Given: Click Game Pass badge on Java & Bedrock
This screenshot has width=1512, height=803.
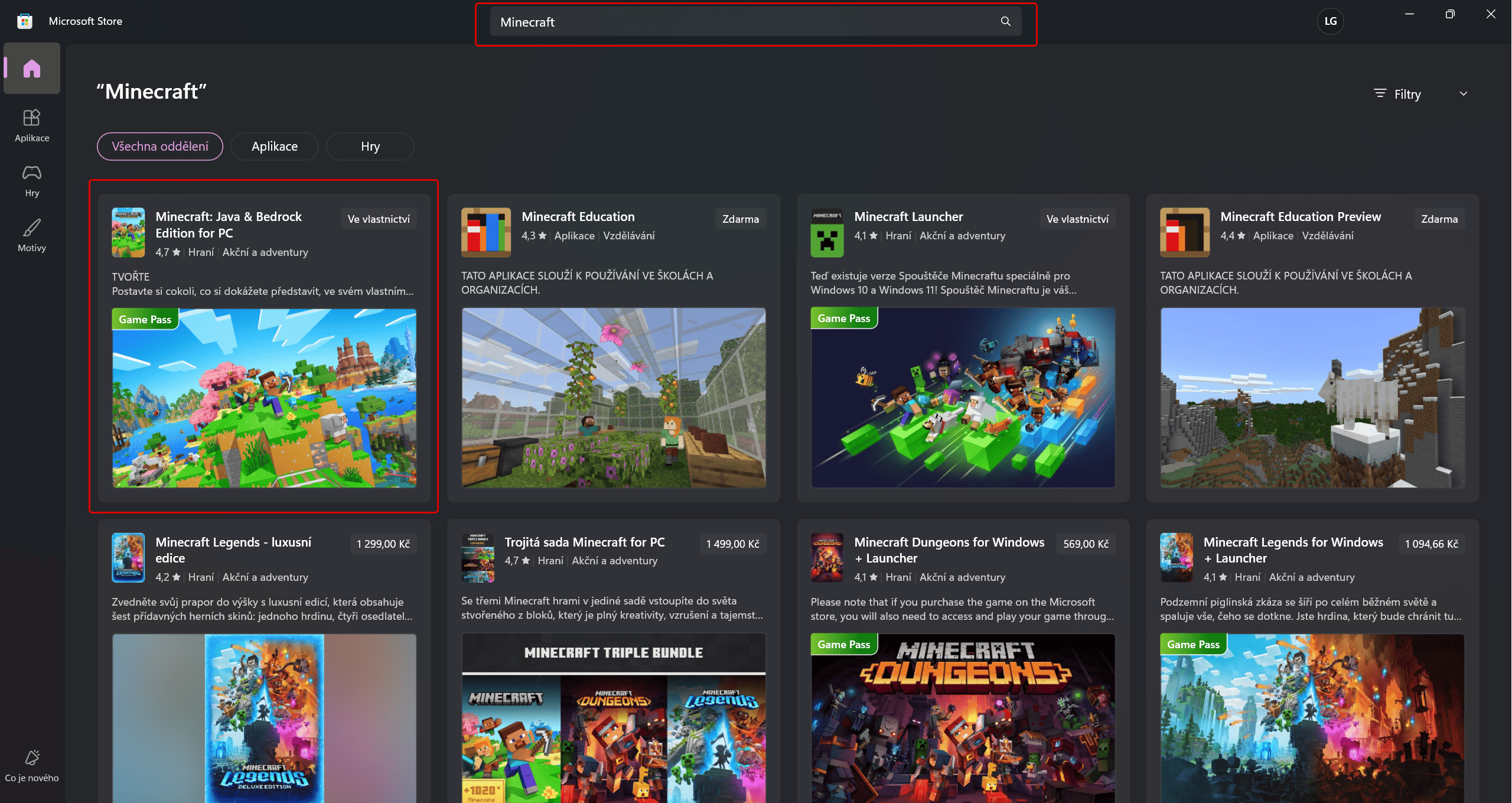Looking at the screenshot, I should 145,319.
